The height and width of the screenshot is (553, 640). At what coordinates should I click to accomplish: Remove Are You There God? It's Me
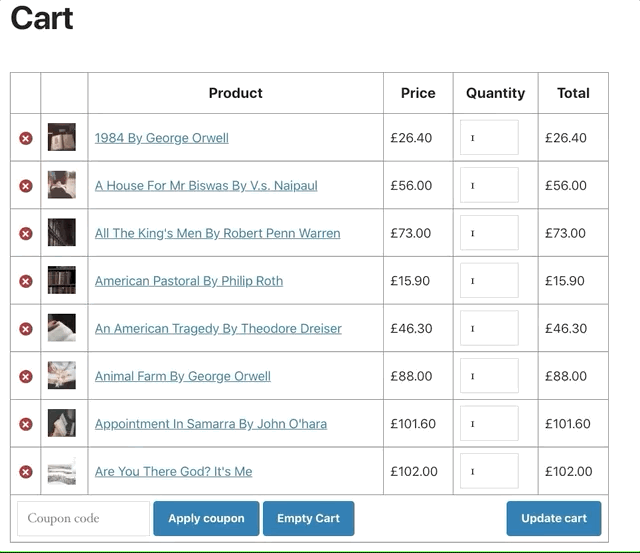(x=26, y=472)
